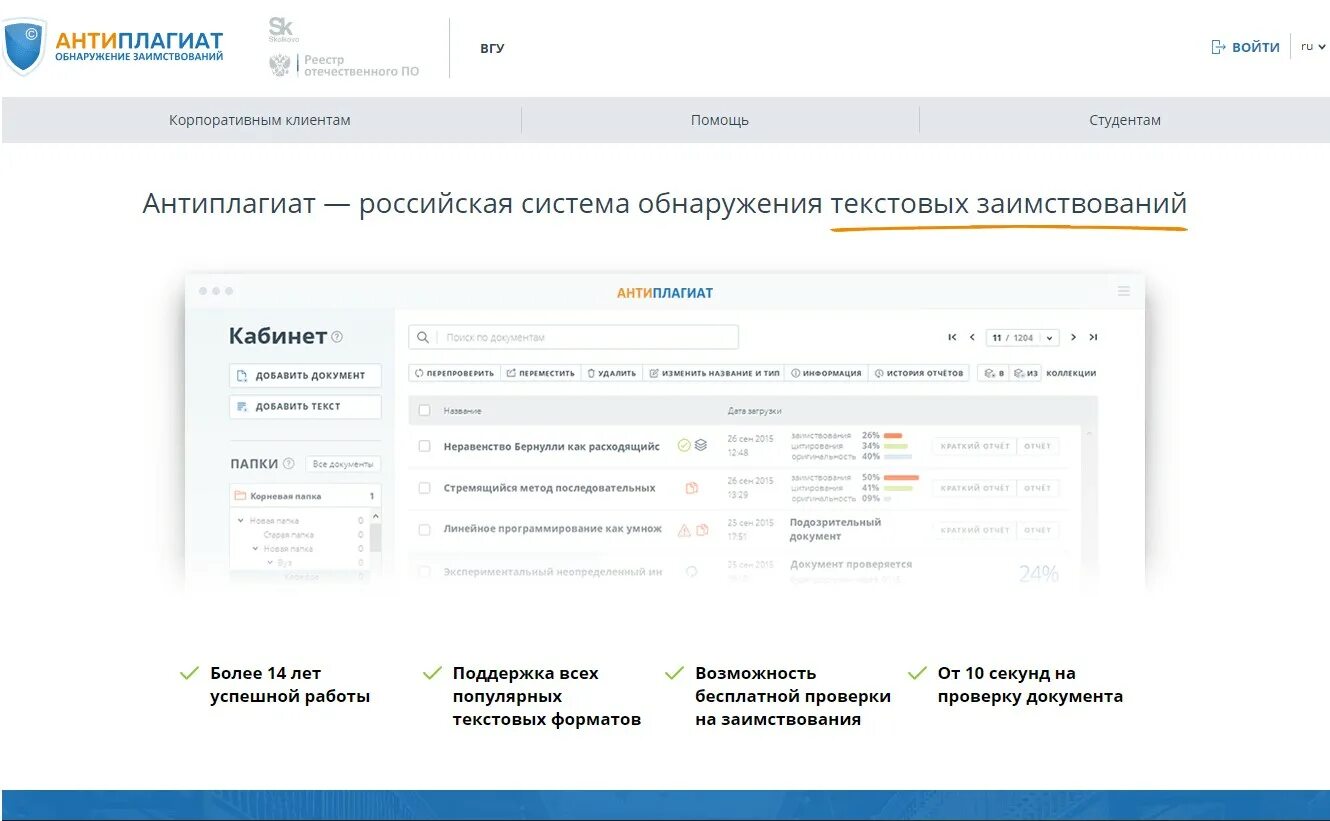The height and width of the screenshot is (821, 1330).
Task: Click ИНФОРМАЦИЯ toolbar button
Action: (826, 373)
